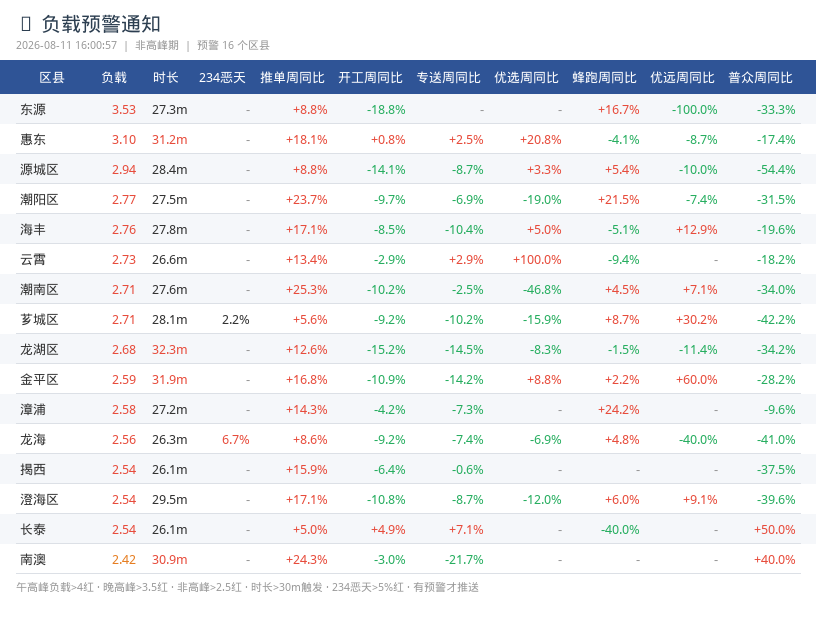Screen dimensions: 816x620
Task: Click the +21.5% value in 潮阳区 row
Action: (x=619, y=200)
